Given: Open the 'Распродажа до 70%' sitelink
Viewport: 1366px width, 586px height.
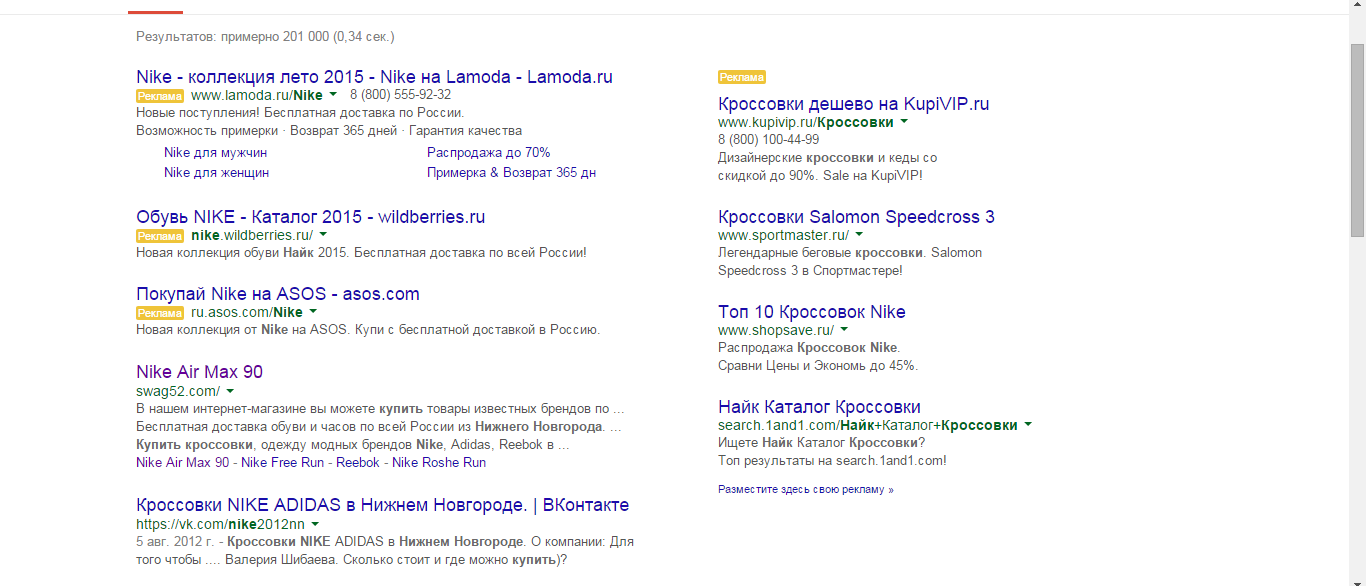Looking at the screenshot, I should [488, 153].
